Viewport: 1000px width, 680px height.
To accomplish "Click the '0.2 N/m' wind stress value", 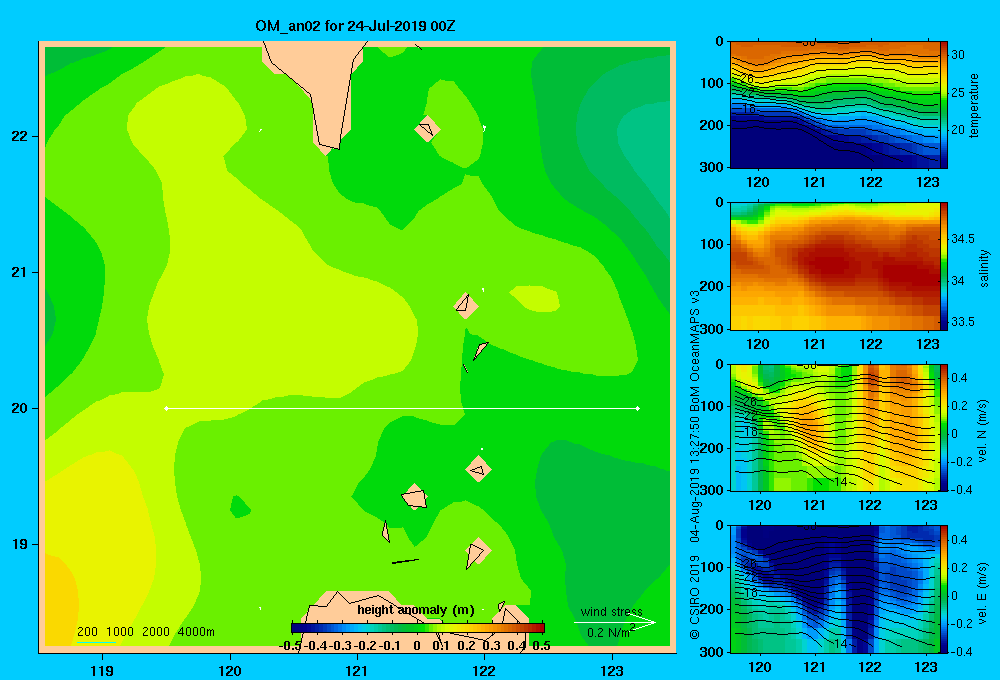I will tap(610, 632).
